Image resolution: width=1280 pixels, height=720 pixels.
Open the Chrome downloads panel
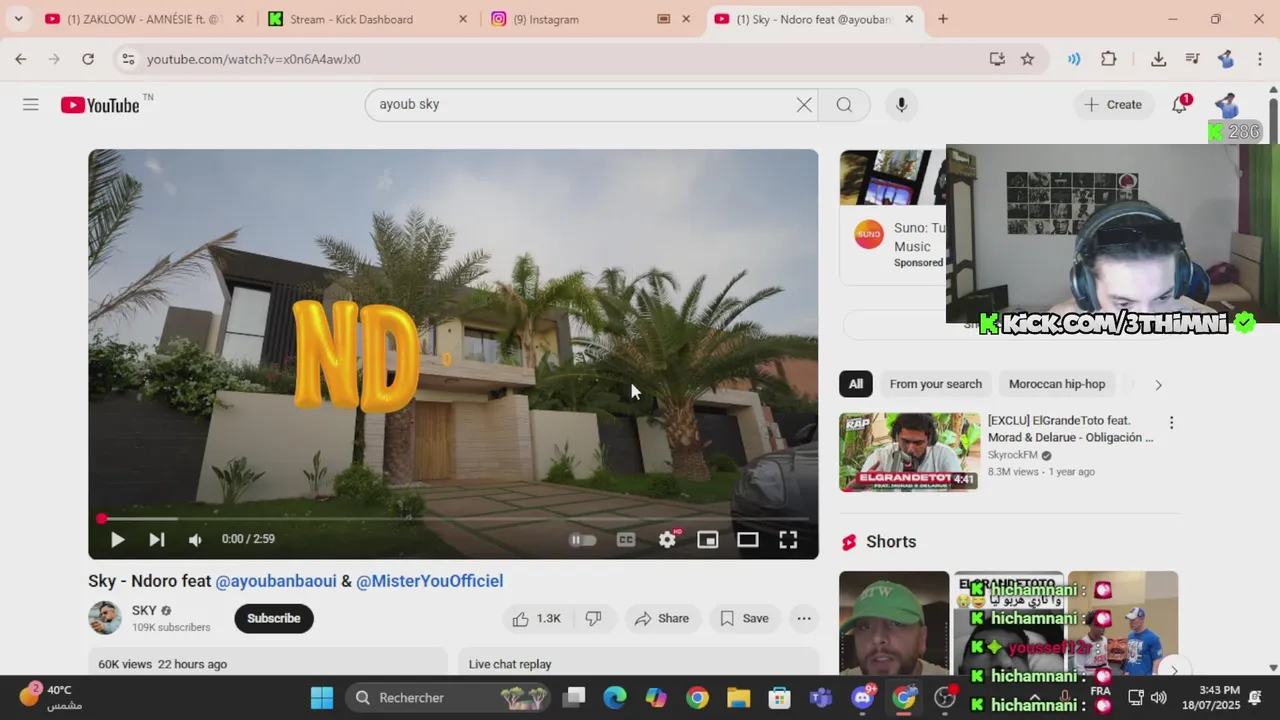pos(1158,59)
